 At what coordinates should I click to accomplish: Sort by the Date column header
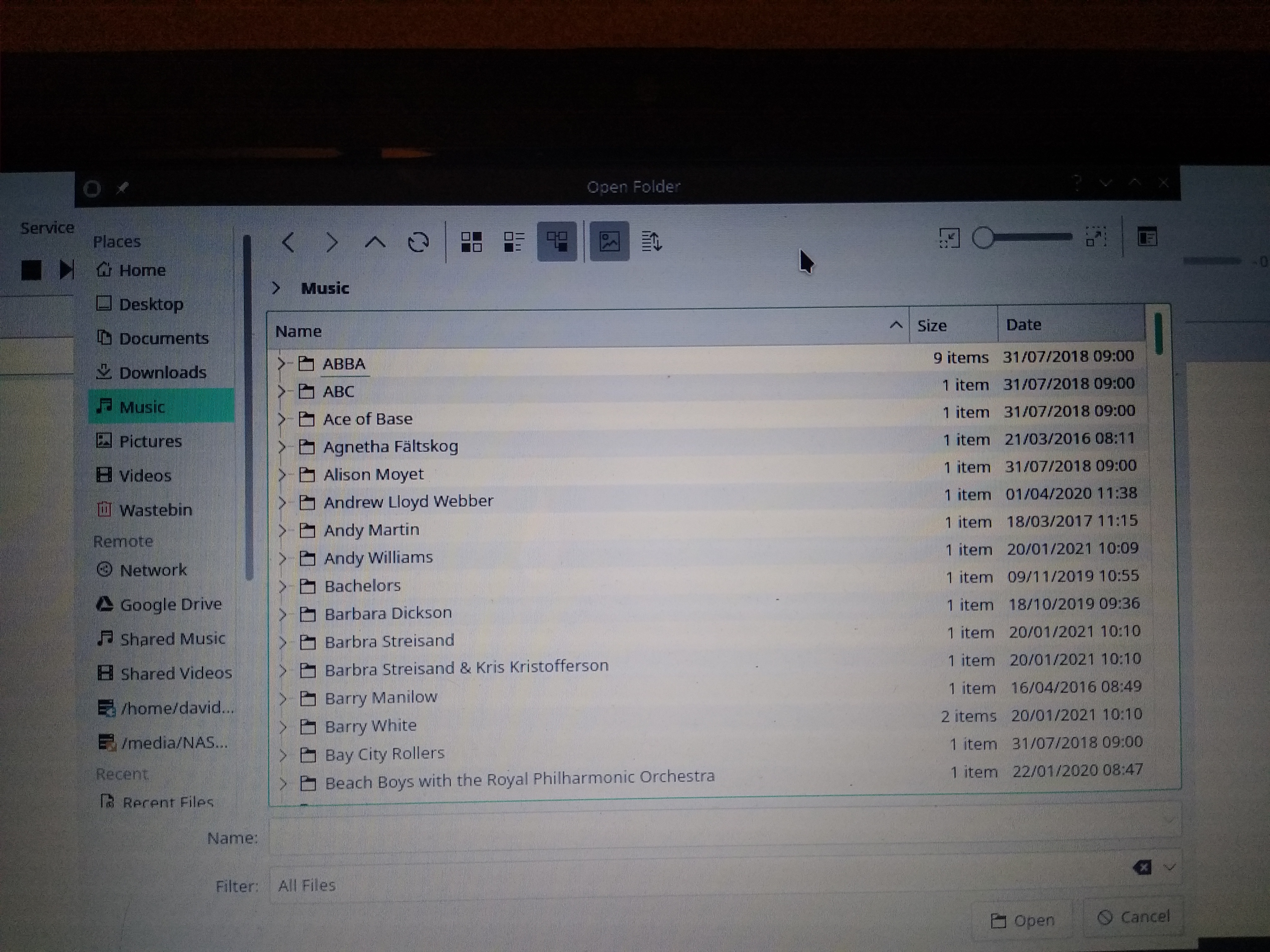click(x=1071, y=324)
